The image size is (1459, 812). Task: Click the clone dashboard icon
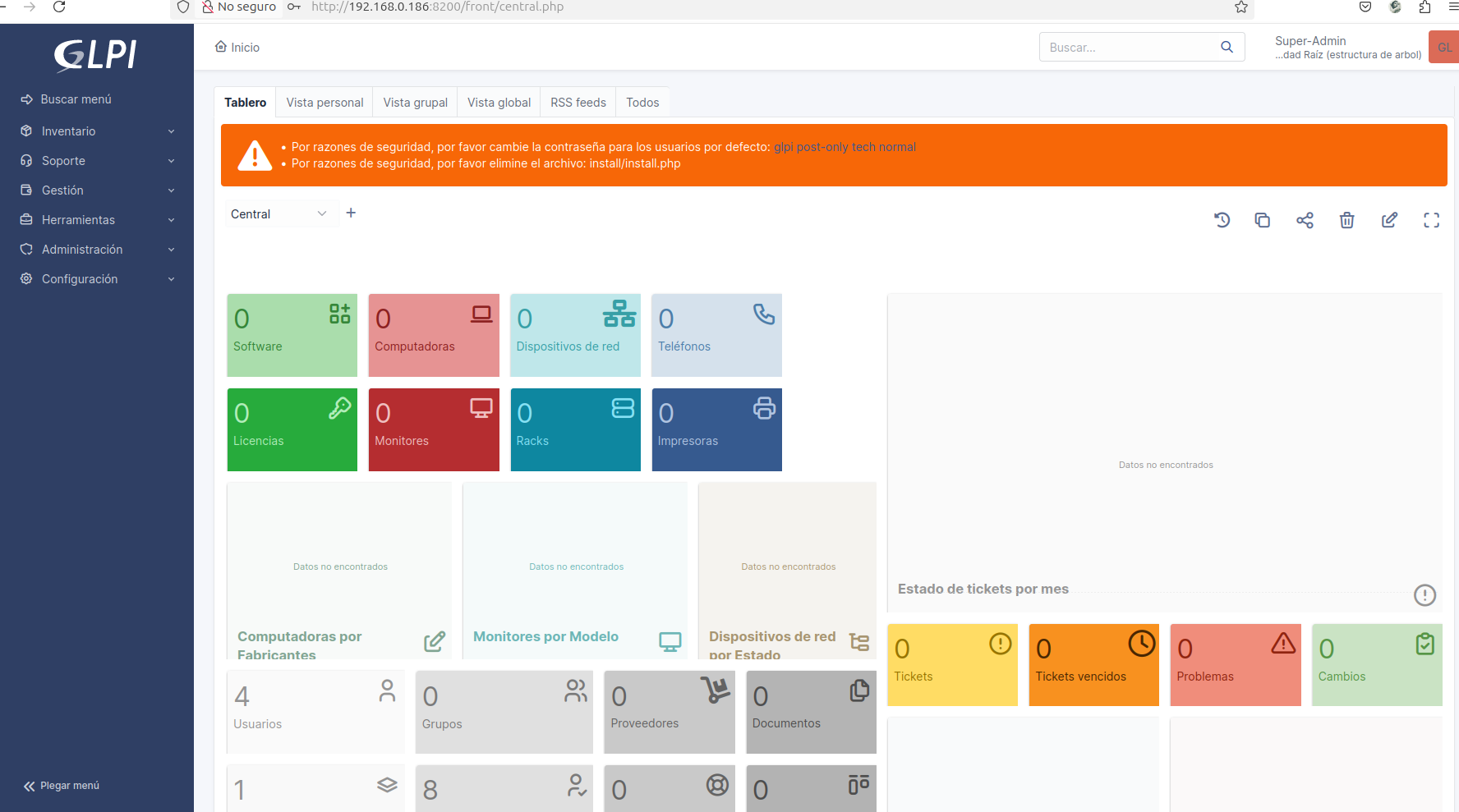click(x=1263, y=220)
